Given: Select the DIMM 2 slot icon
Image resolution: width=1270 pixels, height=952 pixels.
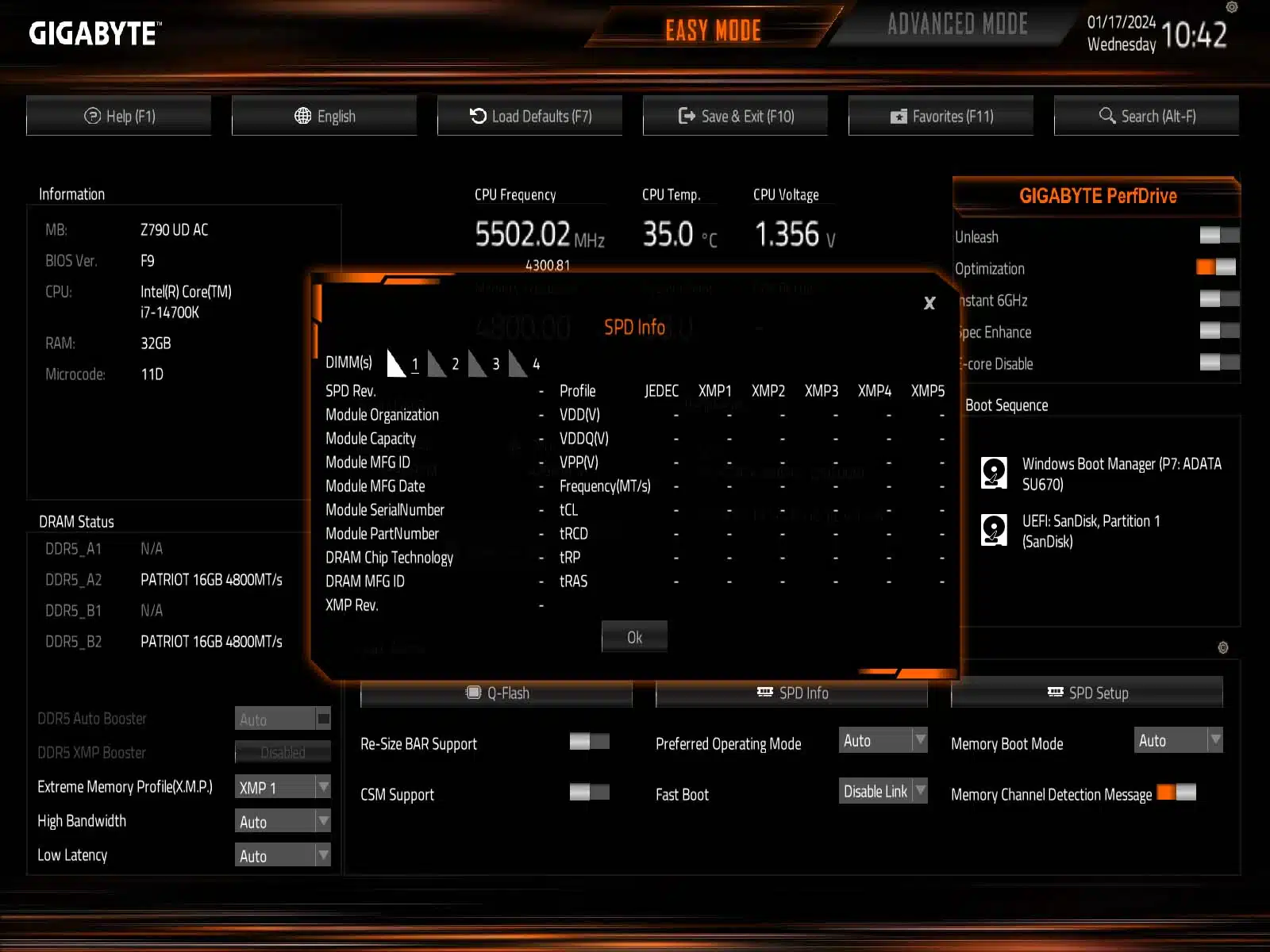Looking at the screenshot, I should click(437, 363).
